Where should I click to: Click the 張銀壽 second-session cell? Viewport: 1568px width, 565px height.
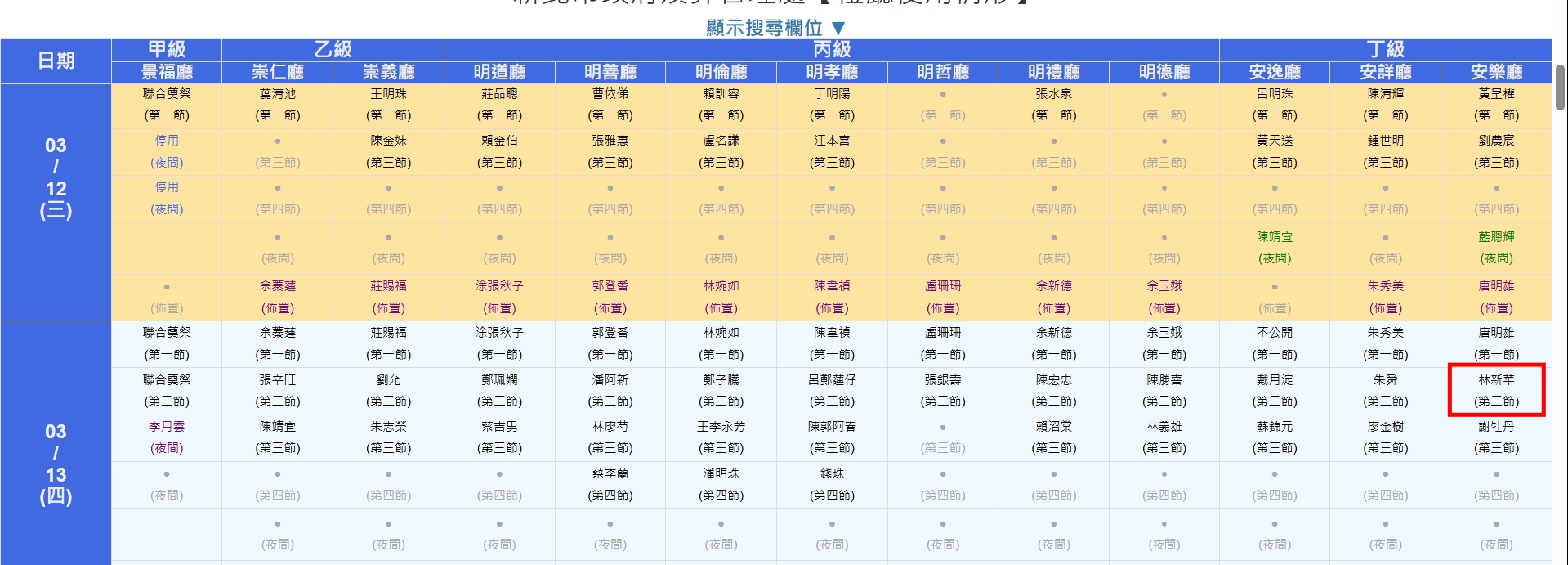[x=943, y=391]
